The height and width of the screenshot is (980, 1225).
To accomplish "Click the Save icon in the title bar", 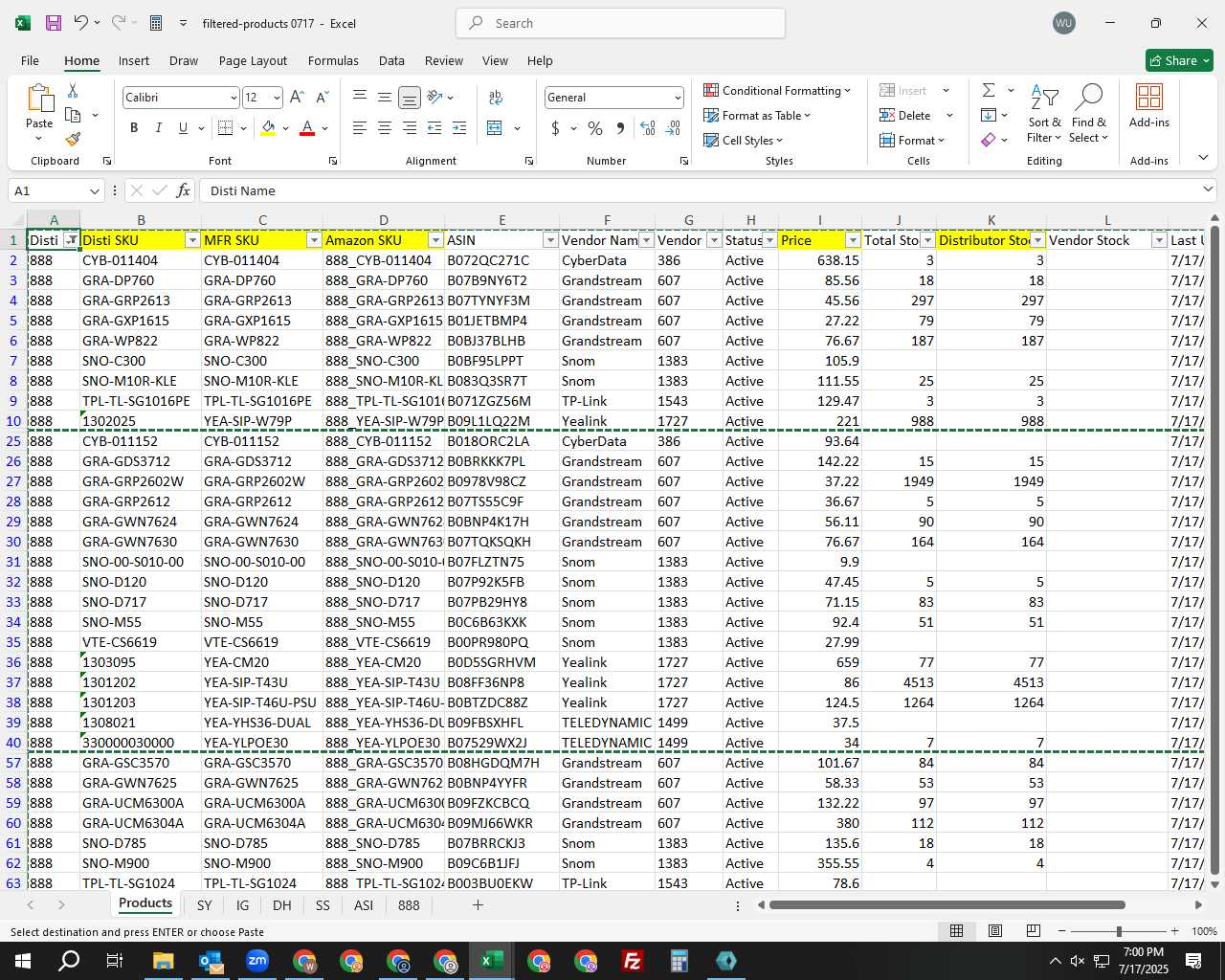I will [x=54, y=23].
